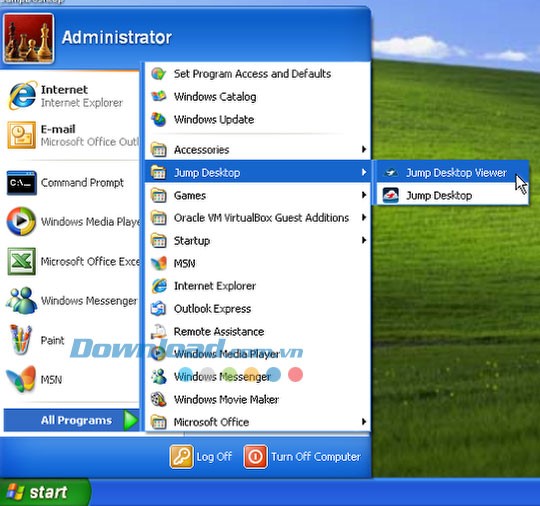The width and height of the screenshot is (540, 506).
Task: Click the Log Off key icon
Action: click(x=181, y=456)
